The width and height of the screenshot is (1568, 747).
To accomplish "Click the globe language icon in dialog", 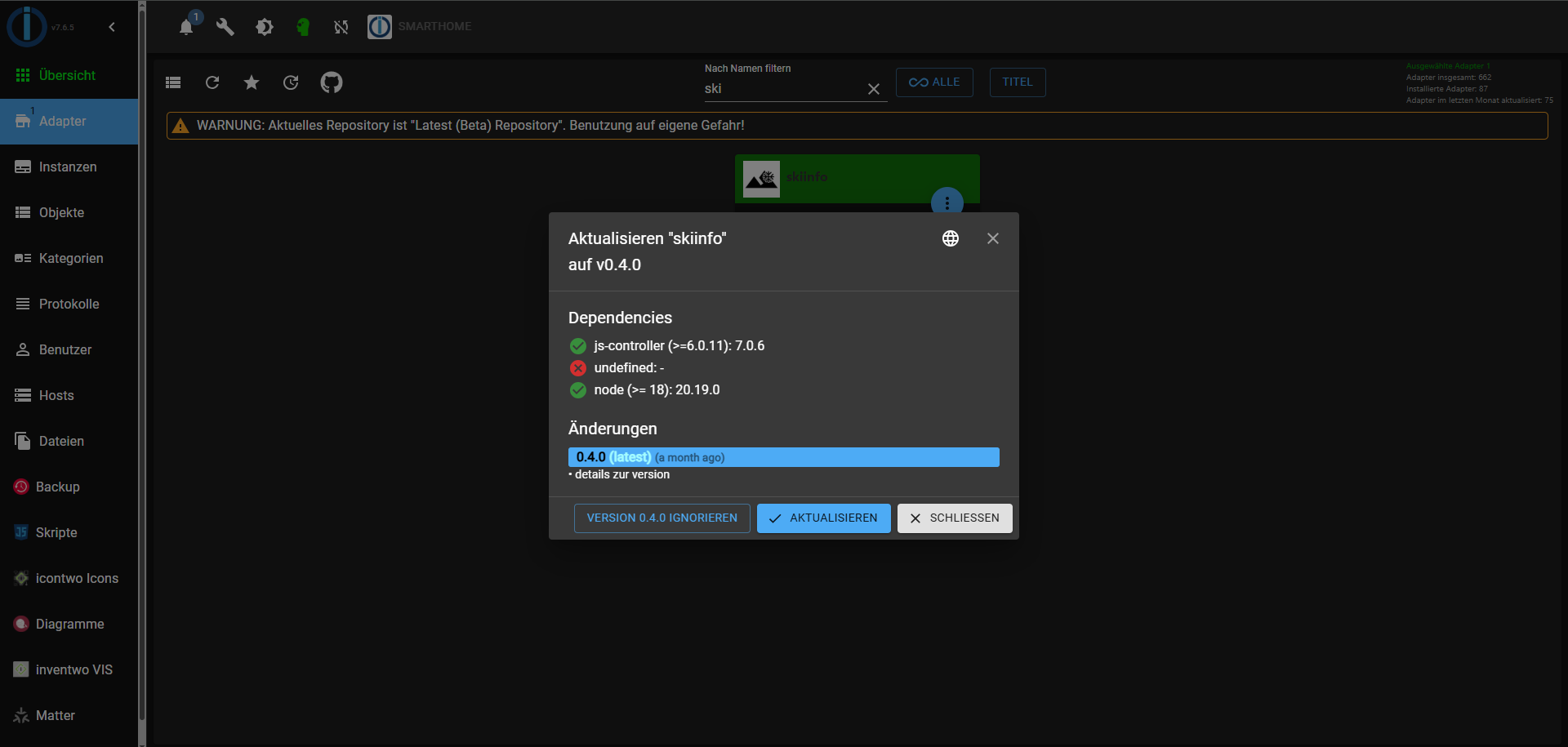I will pyautogui.click(x=950, y=238).
